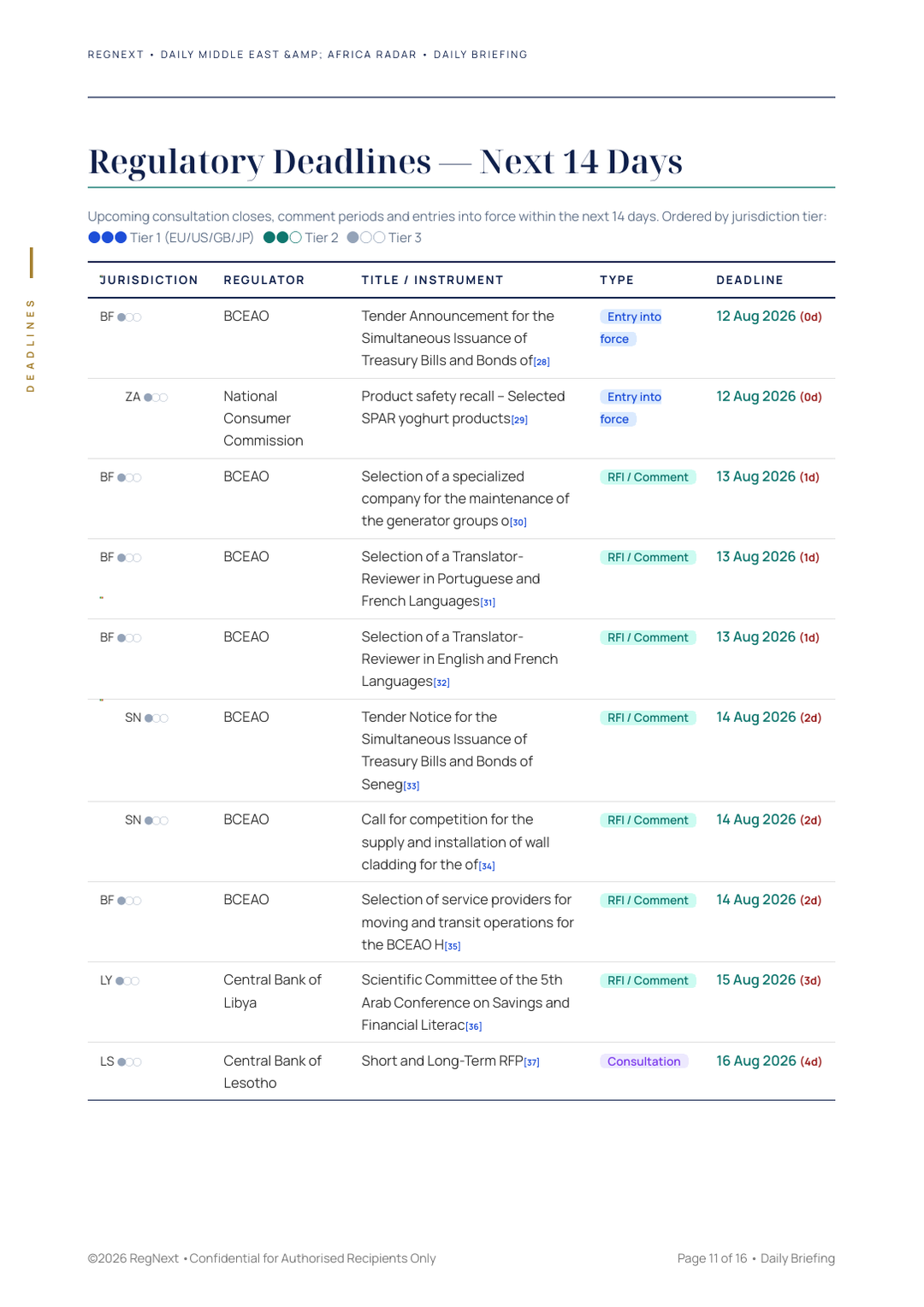Click the 15 Aug 2026 (3d) deadline
This screenshot has width=924, height=1307.
768,980
